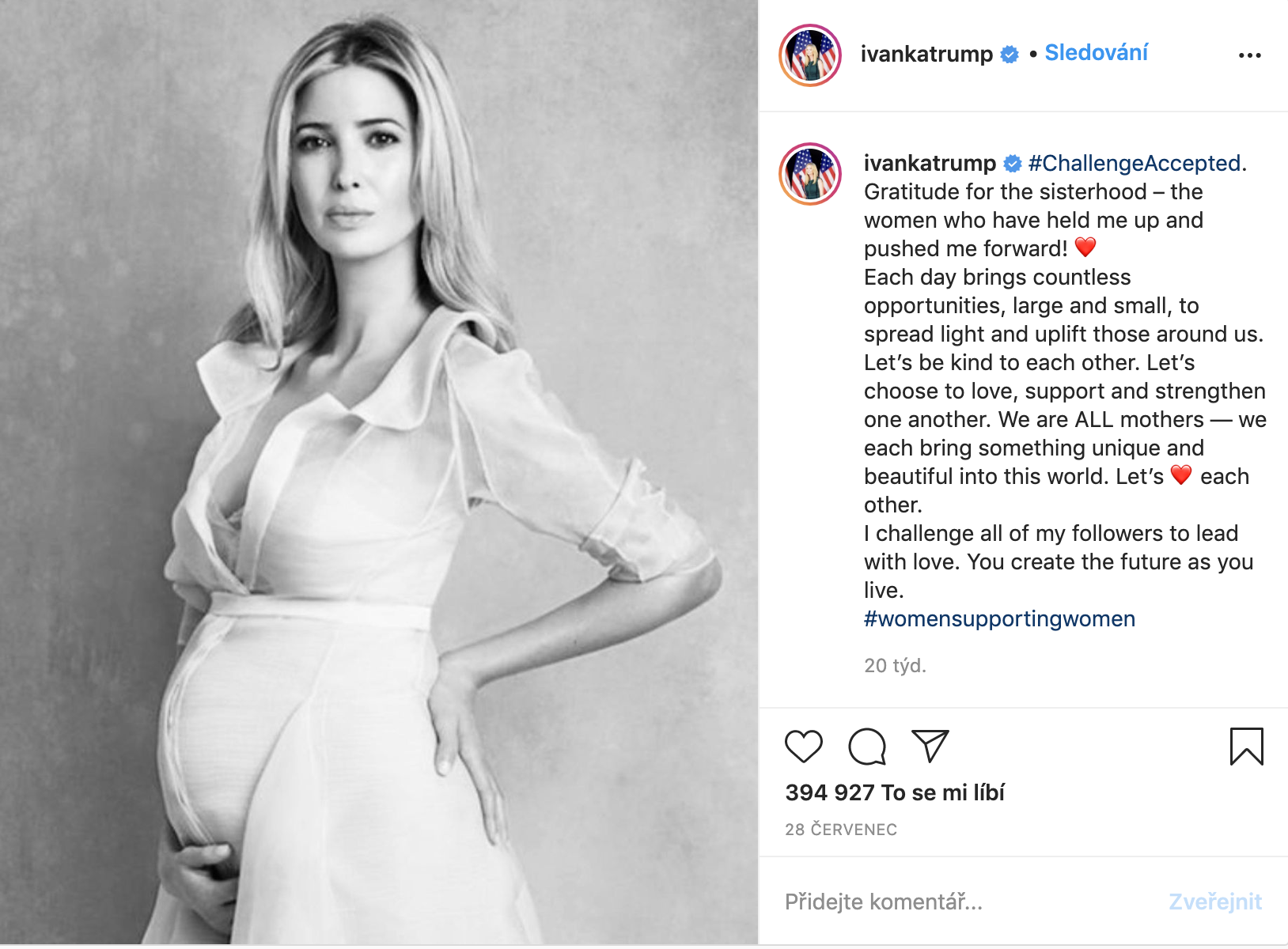Viewport: 1288px width, 949px height.
Task: Like the post with the heart icon
Action: coord(803,747)
